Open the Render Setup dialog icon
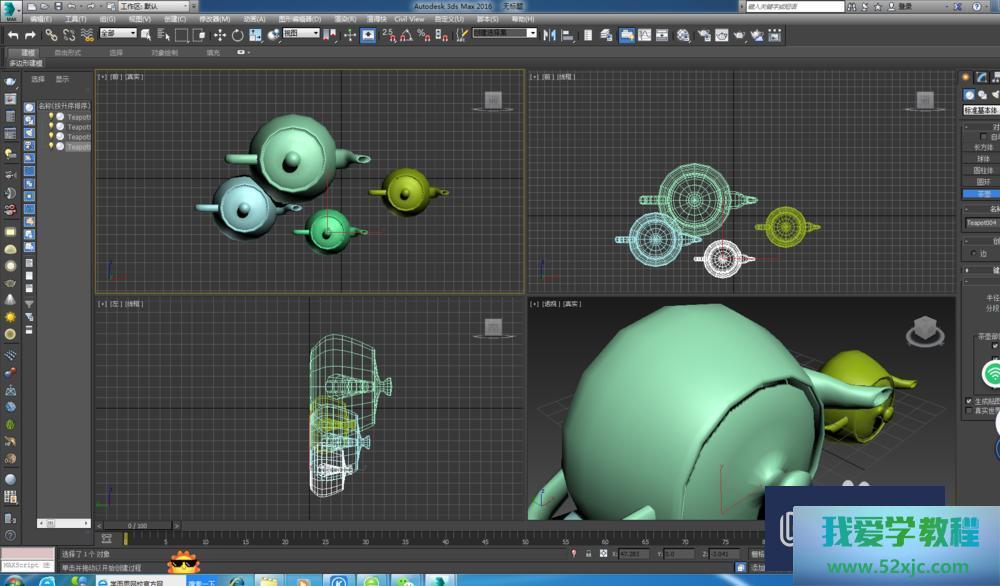 (703, 36)
